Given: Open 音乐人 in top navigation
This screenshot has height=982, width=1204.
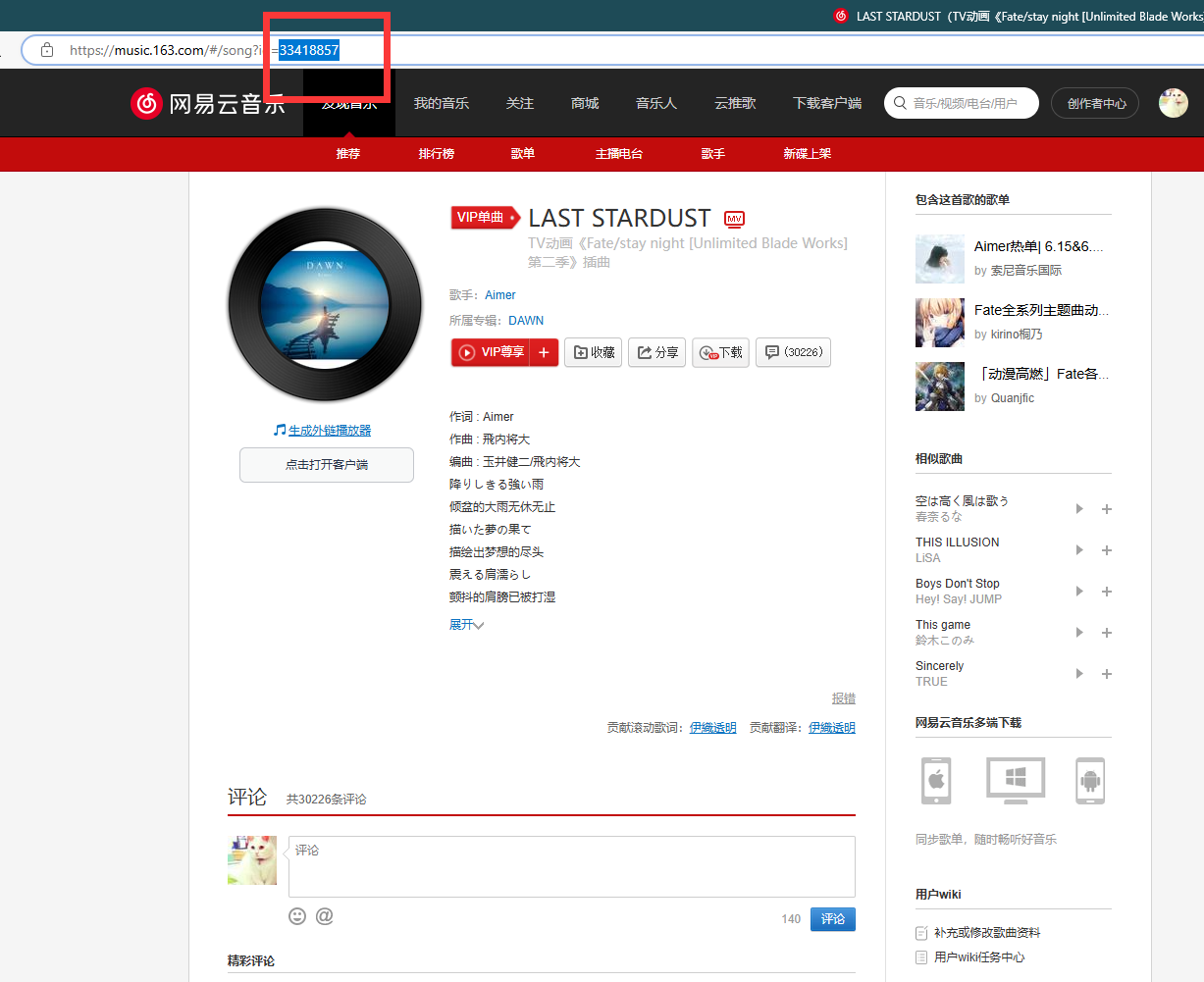Looking at the screenshot, I should pos(656,103).
